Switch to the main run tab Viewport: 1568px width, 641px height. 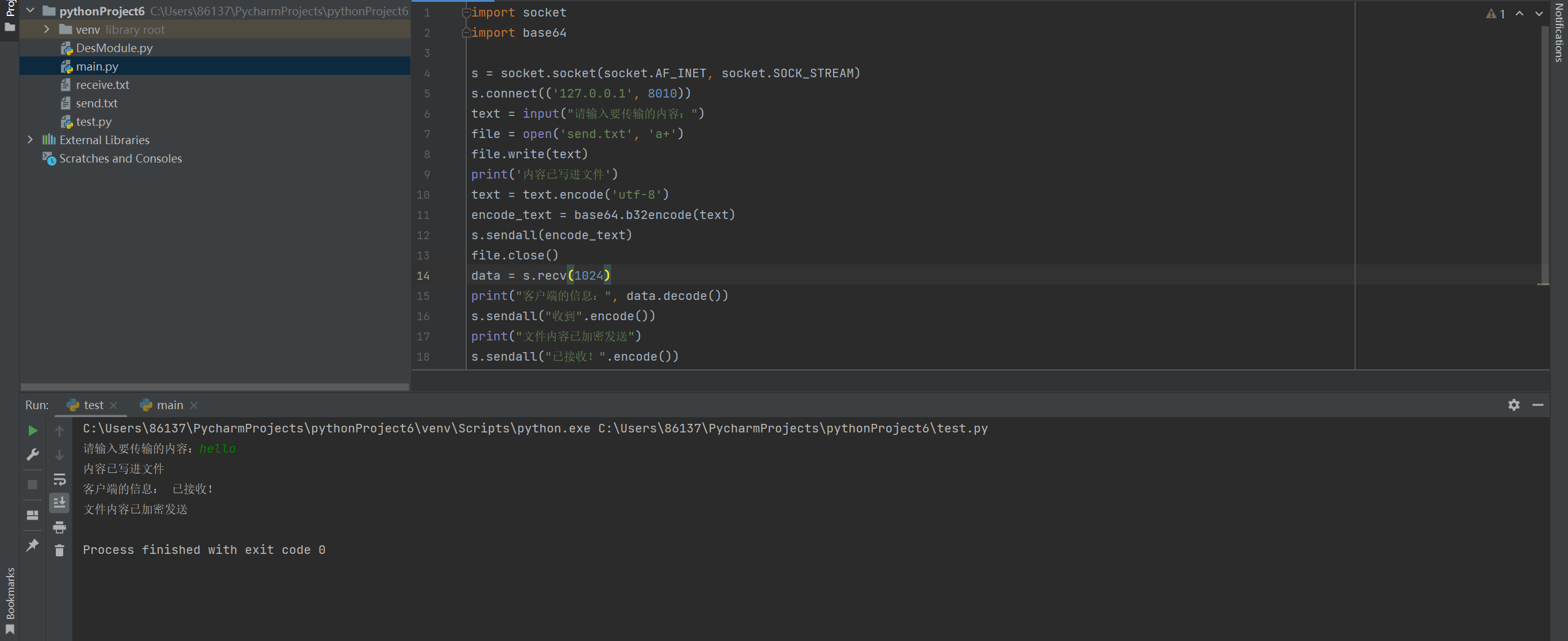(169, 405)
